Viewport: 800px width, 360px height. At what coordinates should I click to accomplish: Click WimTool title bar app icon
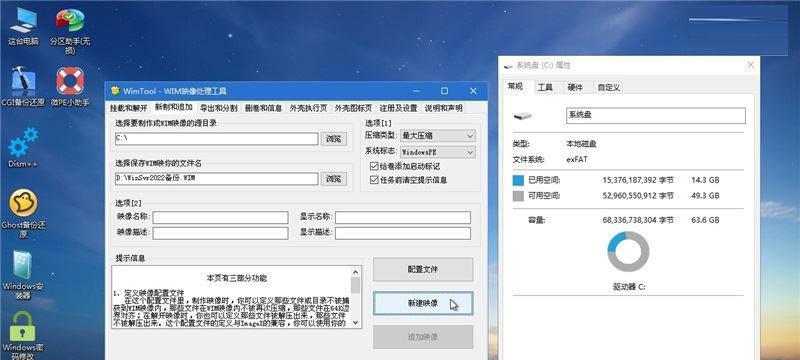115,91
